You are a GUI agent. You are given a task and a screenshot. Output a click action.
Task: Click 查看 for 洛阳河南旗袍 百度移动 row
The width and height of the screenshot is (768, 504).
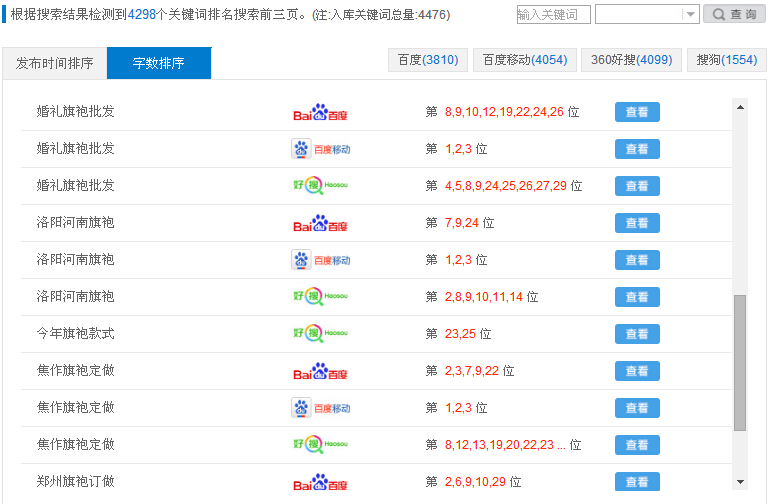637,260
